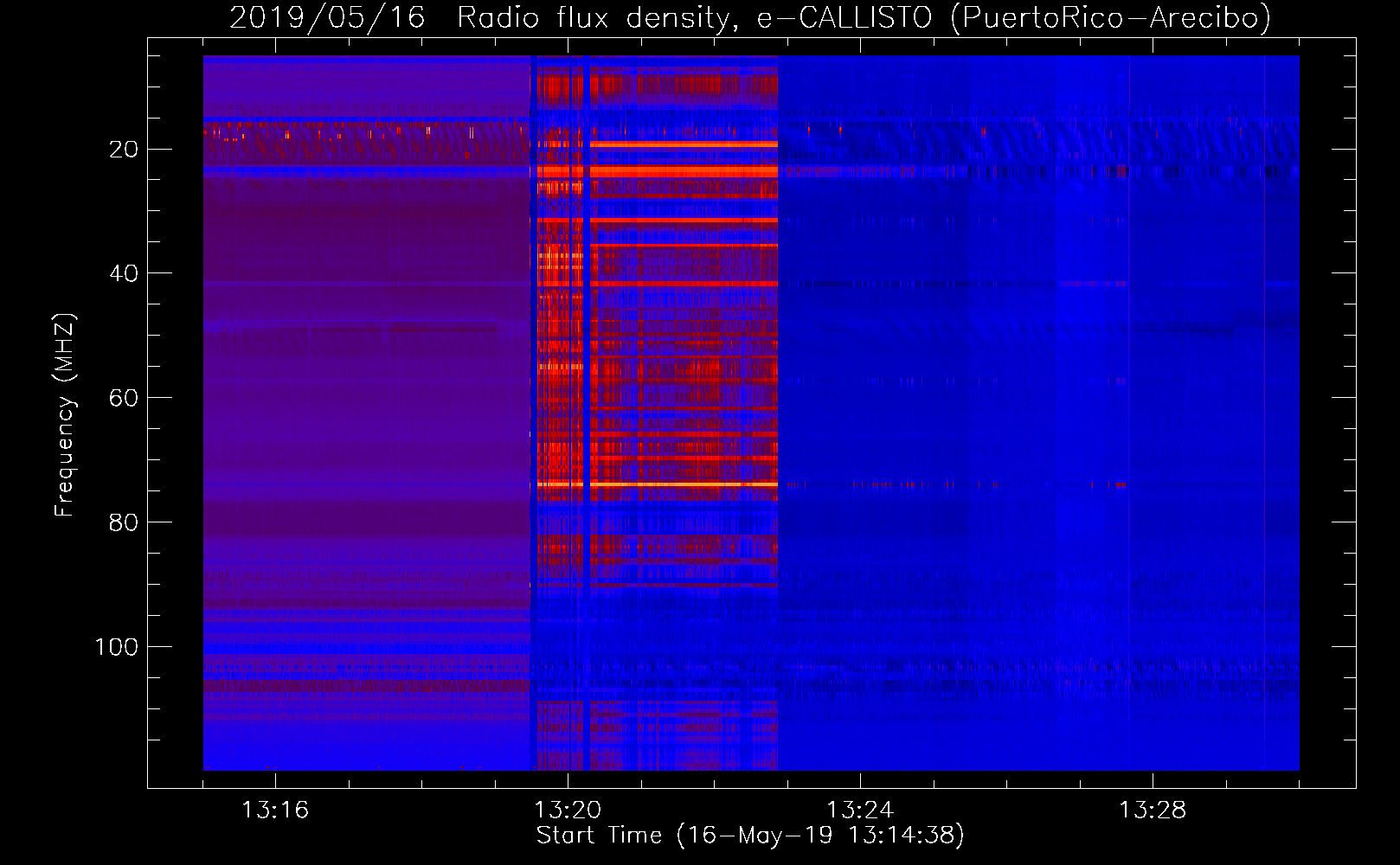
Task: Click the plot title 'Radio flux density, e-CALLISTO'
Action: click(694, 17)
